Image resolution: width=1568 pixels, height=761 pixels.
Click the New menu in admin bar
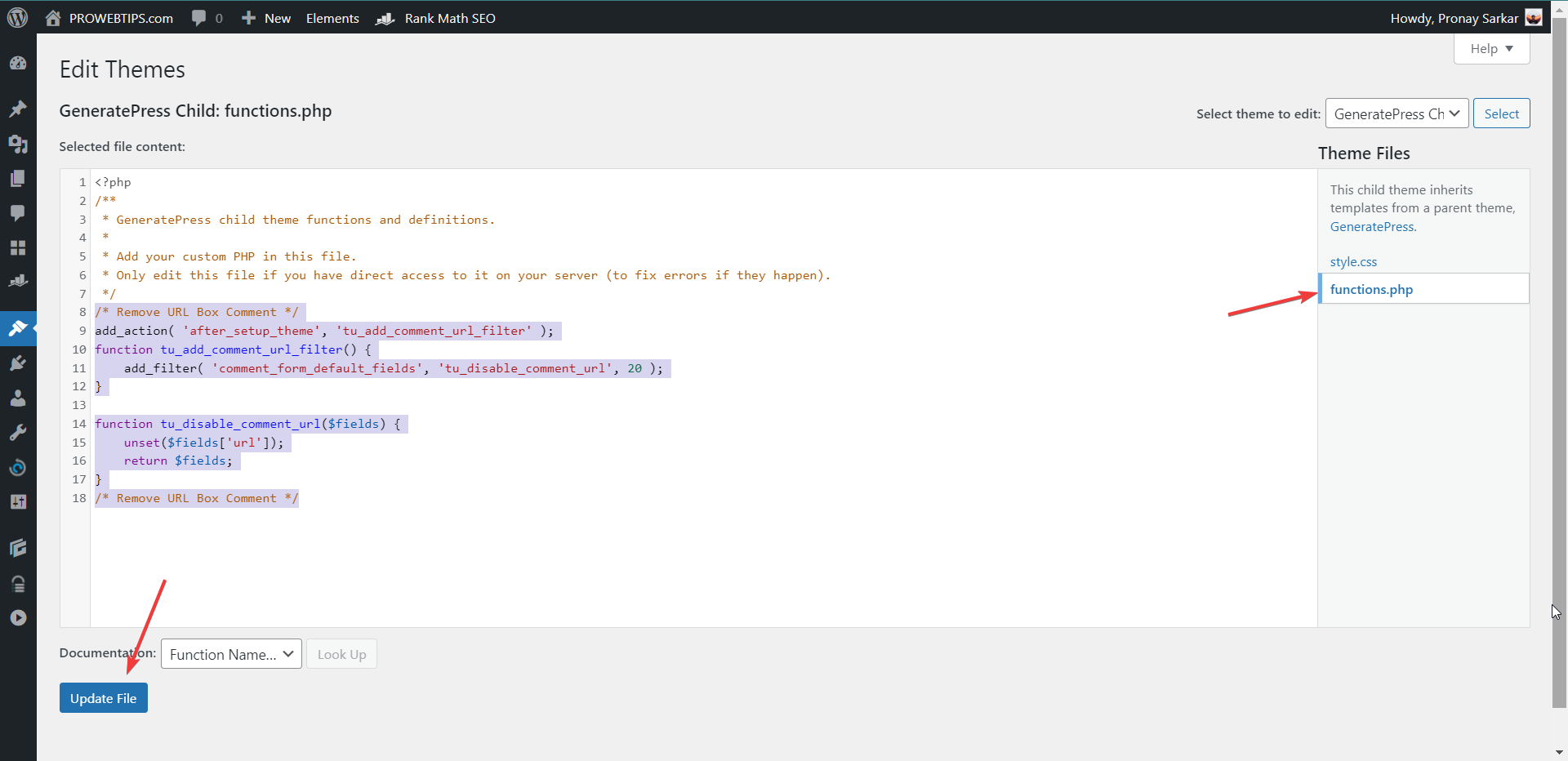tap(267, 18)
